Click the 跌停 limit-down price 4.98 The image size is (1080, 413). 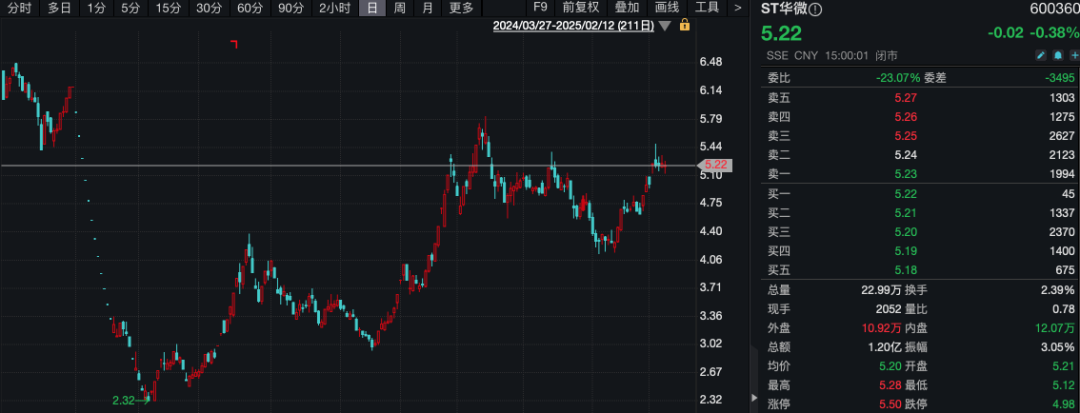click(x=1064, y=403)
